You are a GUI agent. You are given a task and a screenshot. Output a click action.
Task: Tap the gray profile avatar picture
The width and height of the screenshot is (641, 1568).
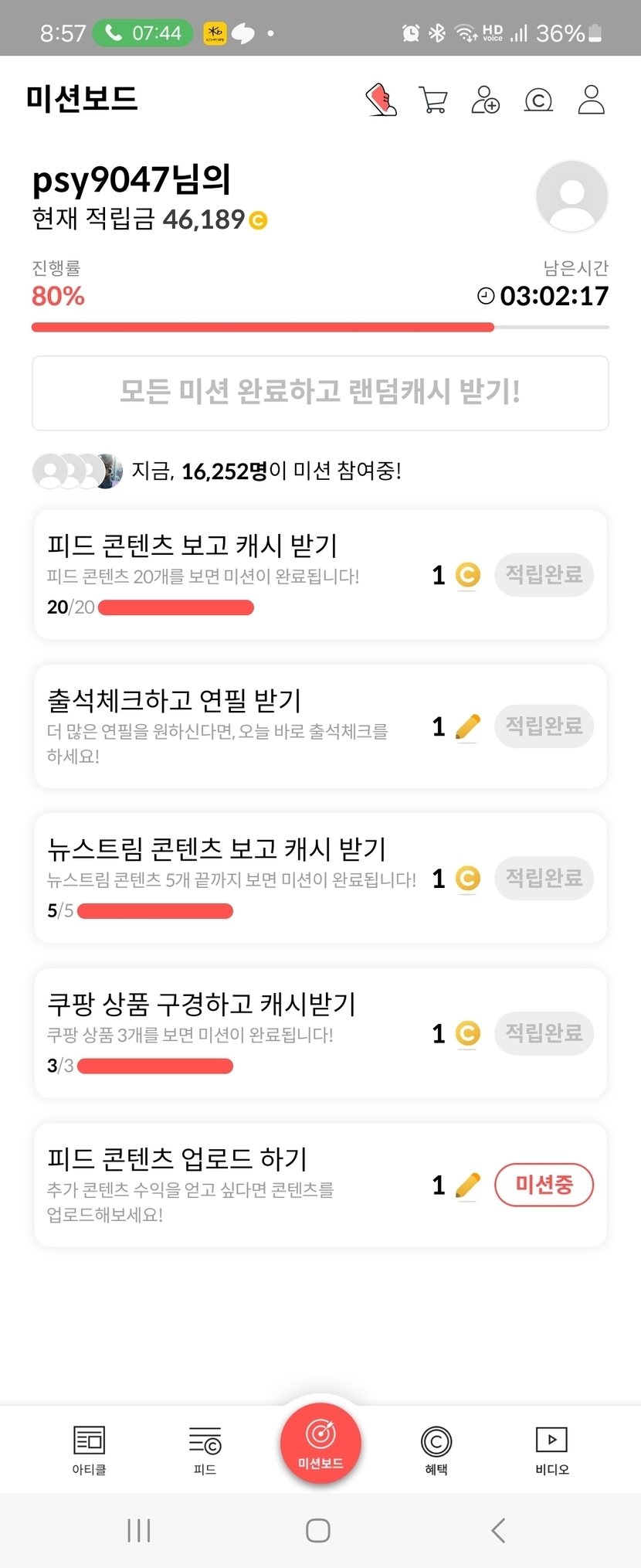tap(571, 196)
